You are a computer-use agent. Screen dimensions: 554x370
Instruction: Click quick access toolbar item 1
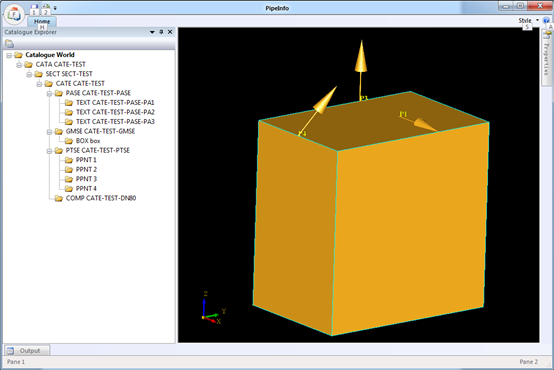tap(34, 10)
